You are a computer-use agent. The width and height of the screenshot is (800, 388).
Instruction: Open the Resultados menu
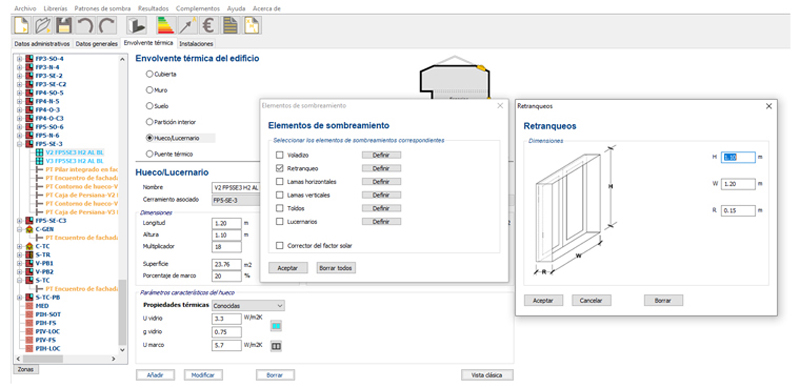153,9
